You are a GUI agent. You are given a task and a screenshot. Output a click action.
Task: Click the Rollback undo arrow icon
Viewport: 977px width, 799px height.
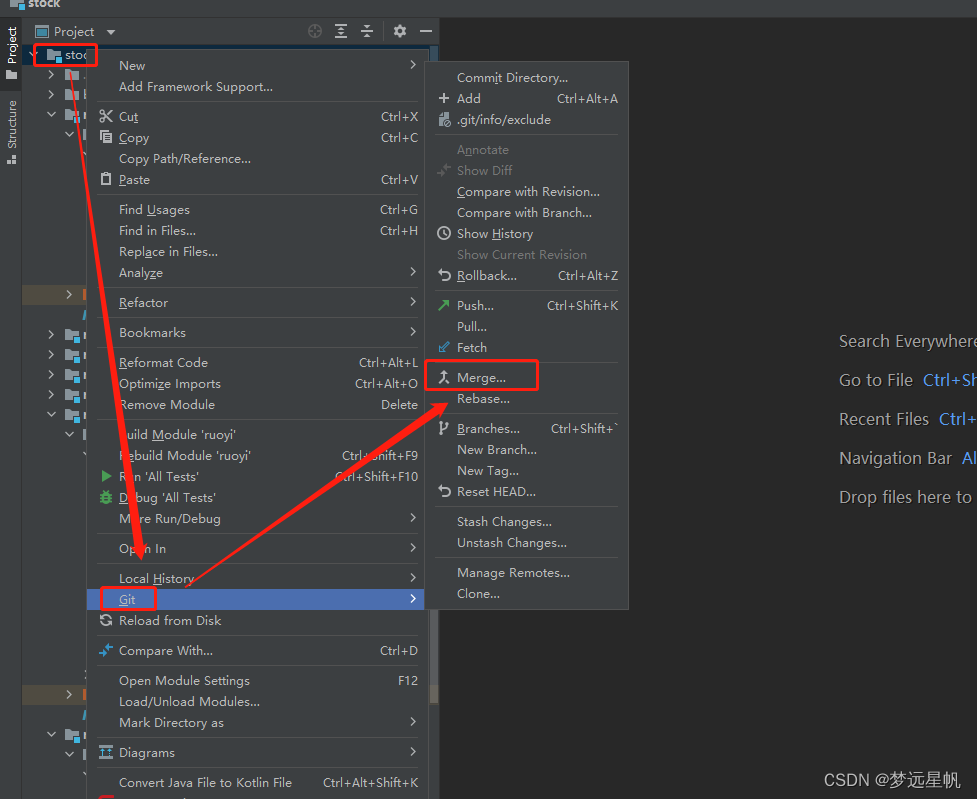coord(444,275)
